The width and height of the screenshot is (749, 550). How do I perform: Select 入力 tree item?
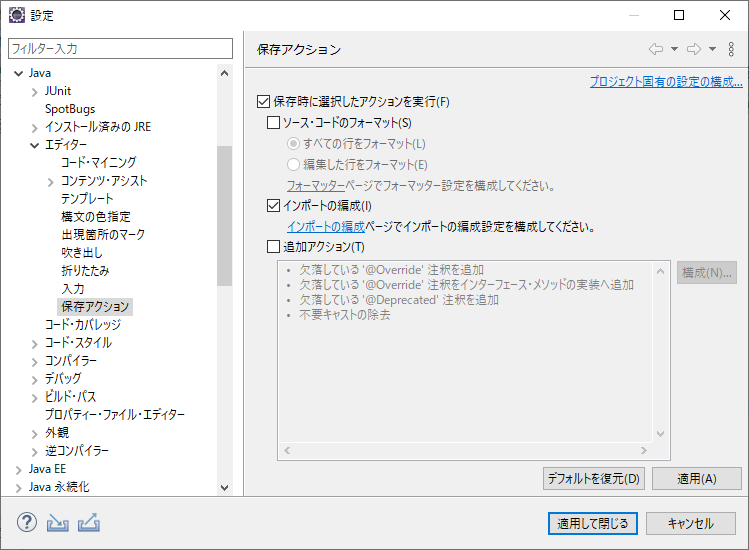click(x=73, y=289)
